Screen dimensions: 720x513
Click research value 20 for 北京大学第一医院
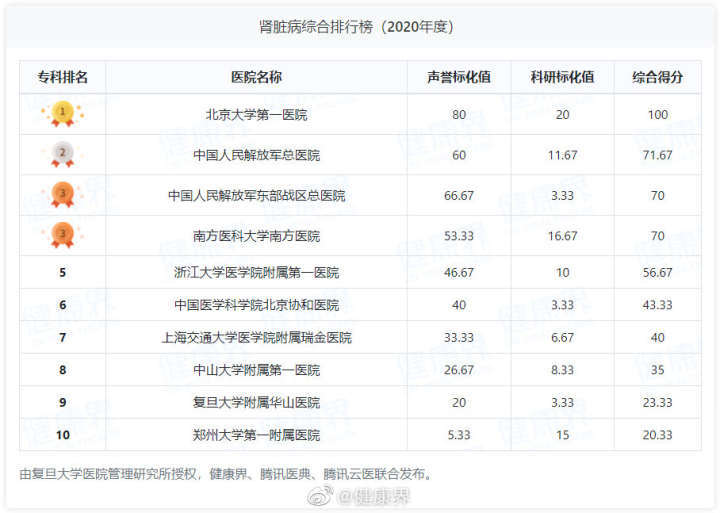click(562, 115)
